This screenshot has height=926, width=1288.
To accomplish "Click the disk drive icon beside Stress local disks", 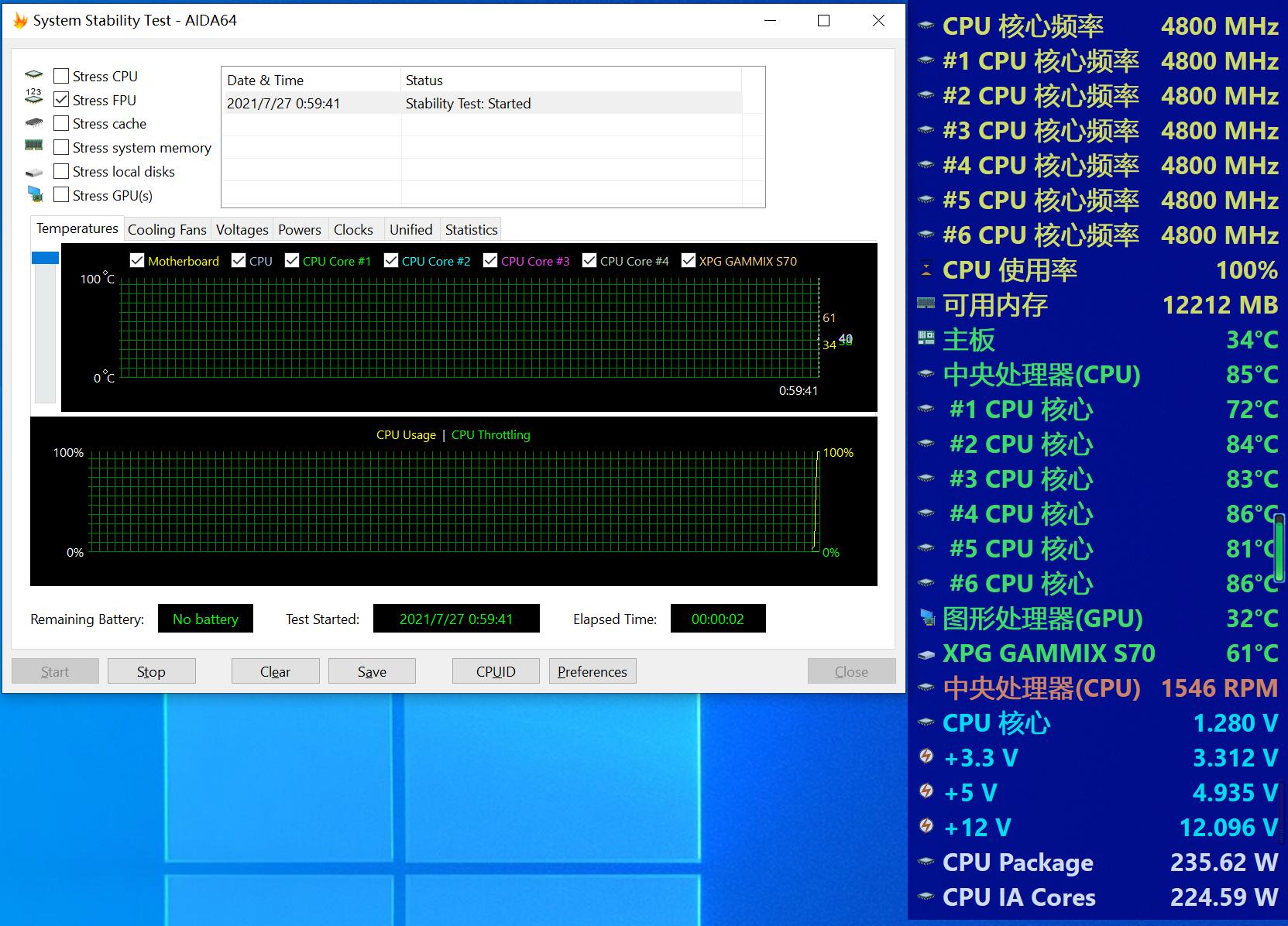I will (x=34, y=172).
